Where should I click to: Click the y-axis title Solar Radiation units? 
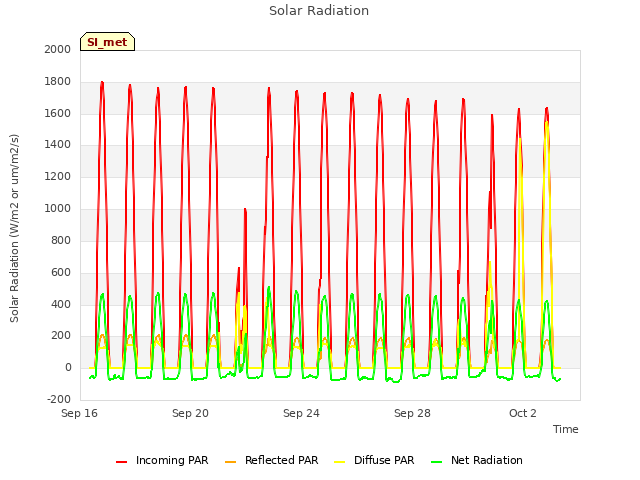pos(14,228)
